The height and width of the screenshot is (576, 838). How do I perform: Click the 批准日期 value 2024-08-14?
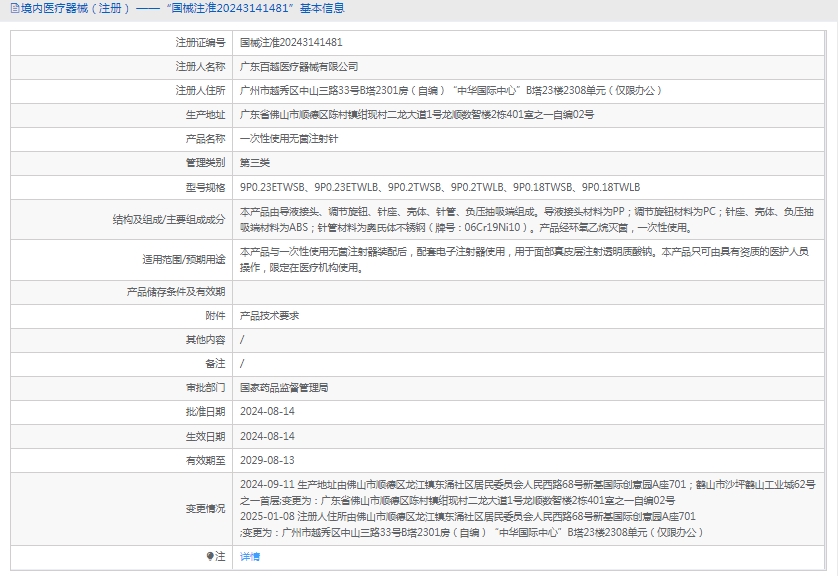(x=267, y=411)
